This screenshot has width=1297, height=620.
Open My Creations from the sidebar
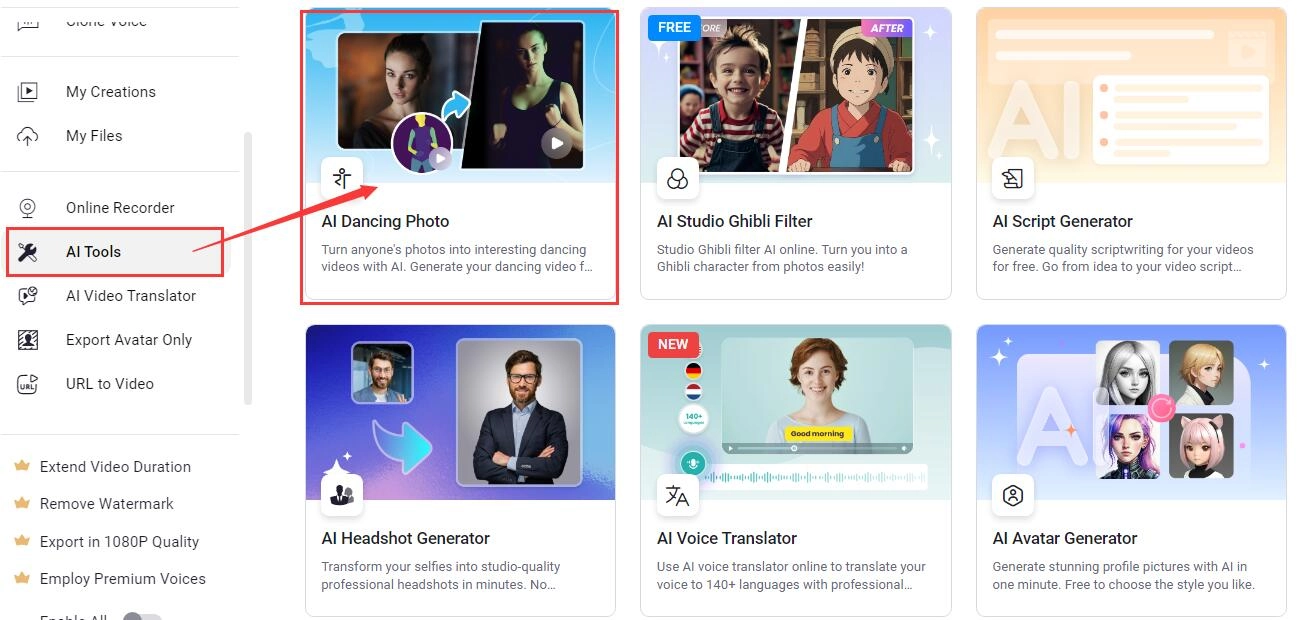(x=110, y=92)
